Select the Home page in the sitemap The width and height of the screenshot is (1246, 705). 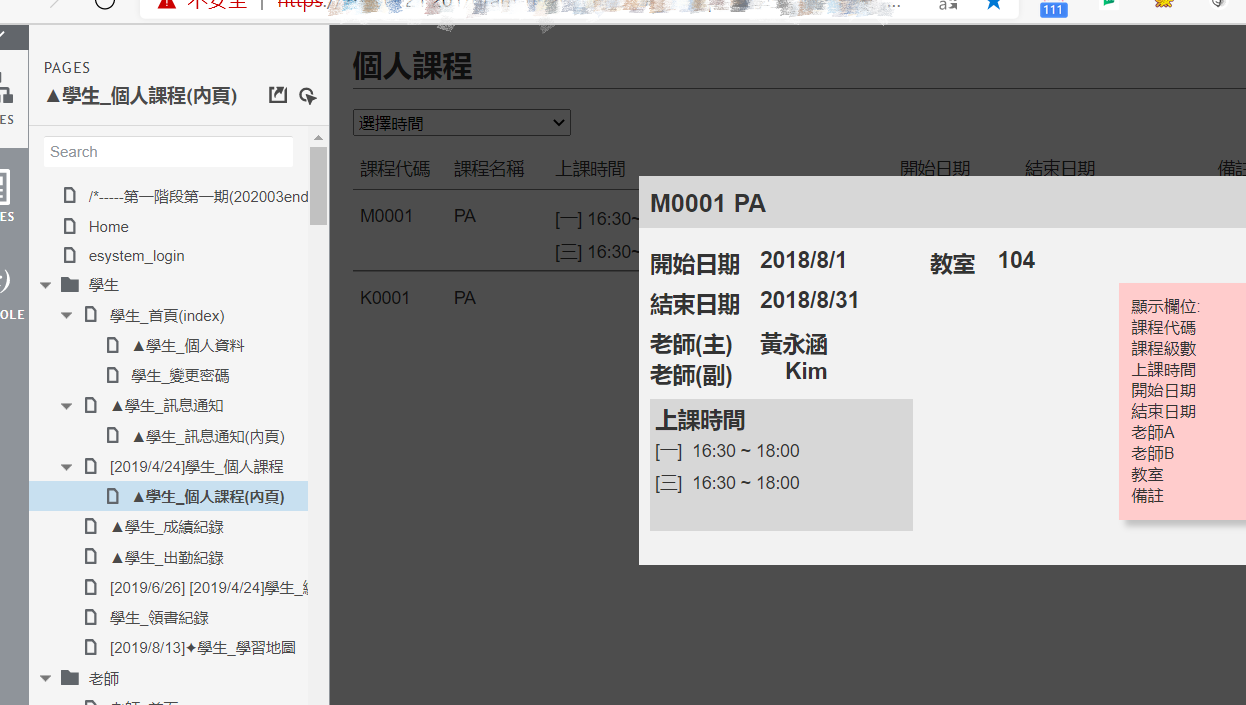[x=107, y=226]
